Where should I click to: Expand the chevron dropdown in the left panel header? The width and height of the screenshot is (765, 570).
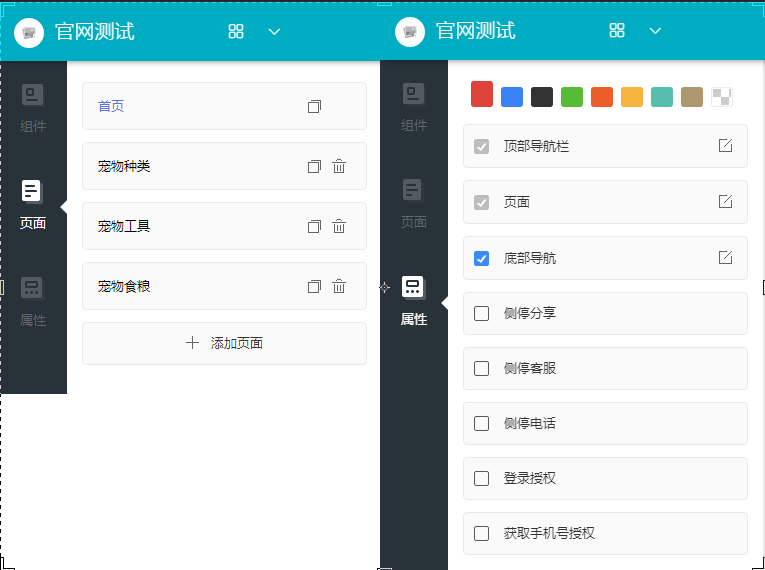[x=274, y=31]
